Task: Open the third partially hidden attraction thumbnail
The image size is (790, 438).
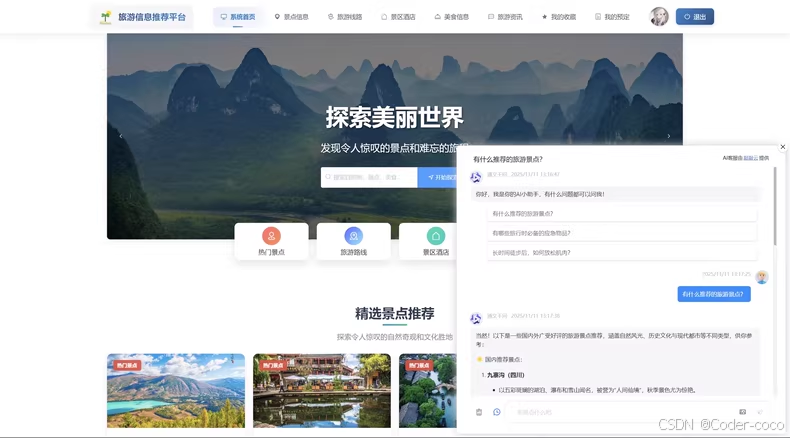Action: [x=428, y=391]
